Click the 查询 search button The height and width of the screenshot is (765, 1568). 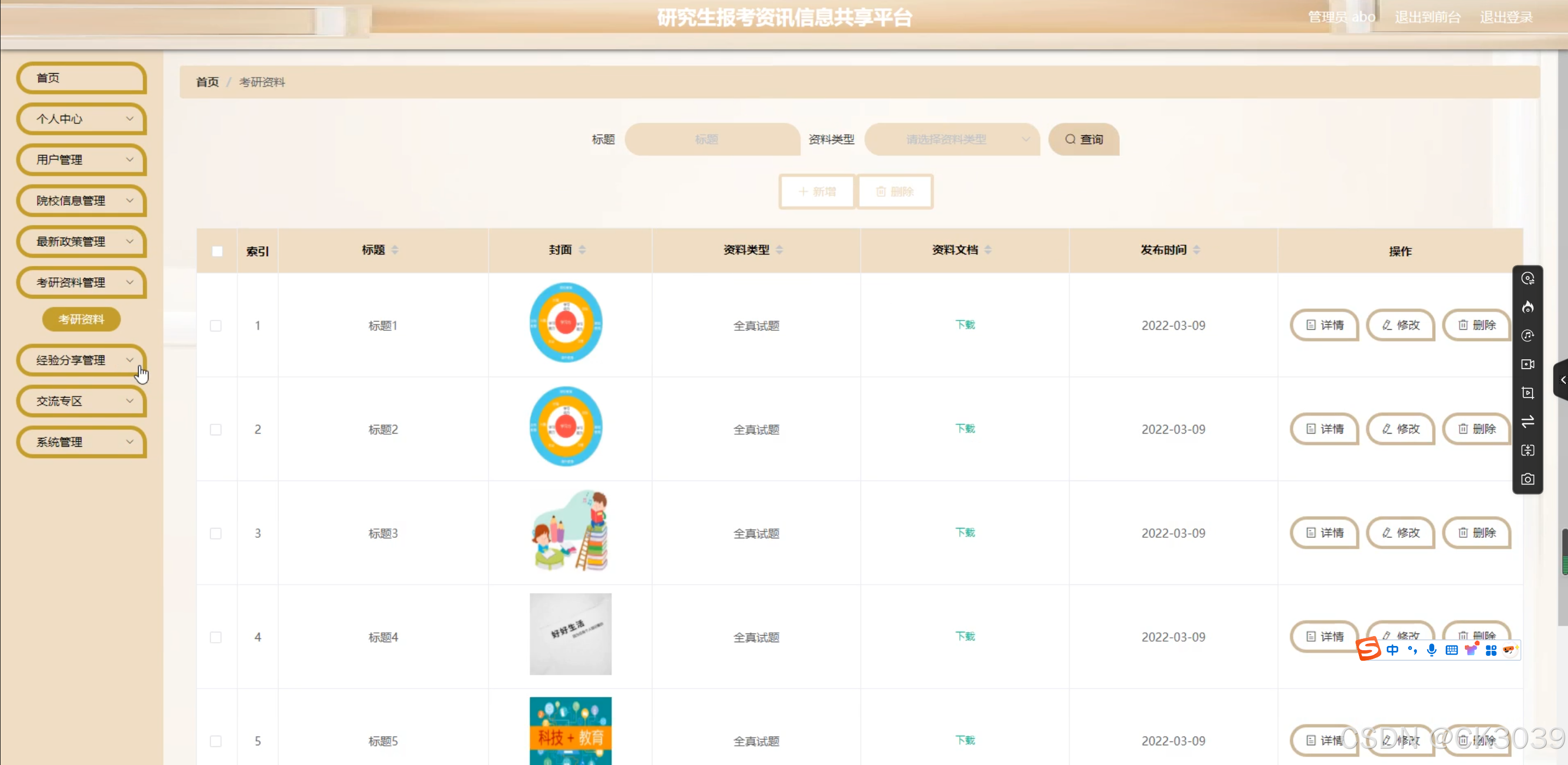point(1084,139)
